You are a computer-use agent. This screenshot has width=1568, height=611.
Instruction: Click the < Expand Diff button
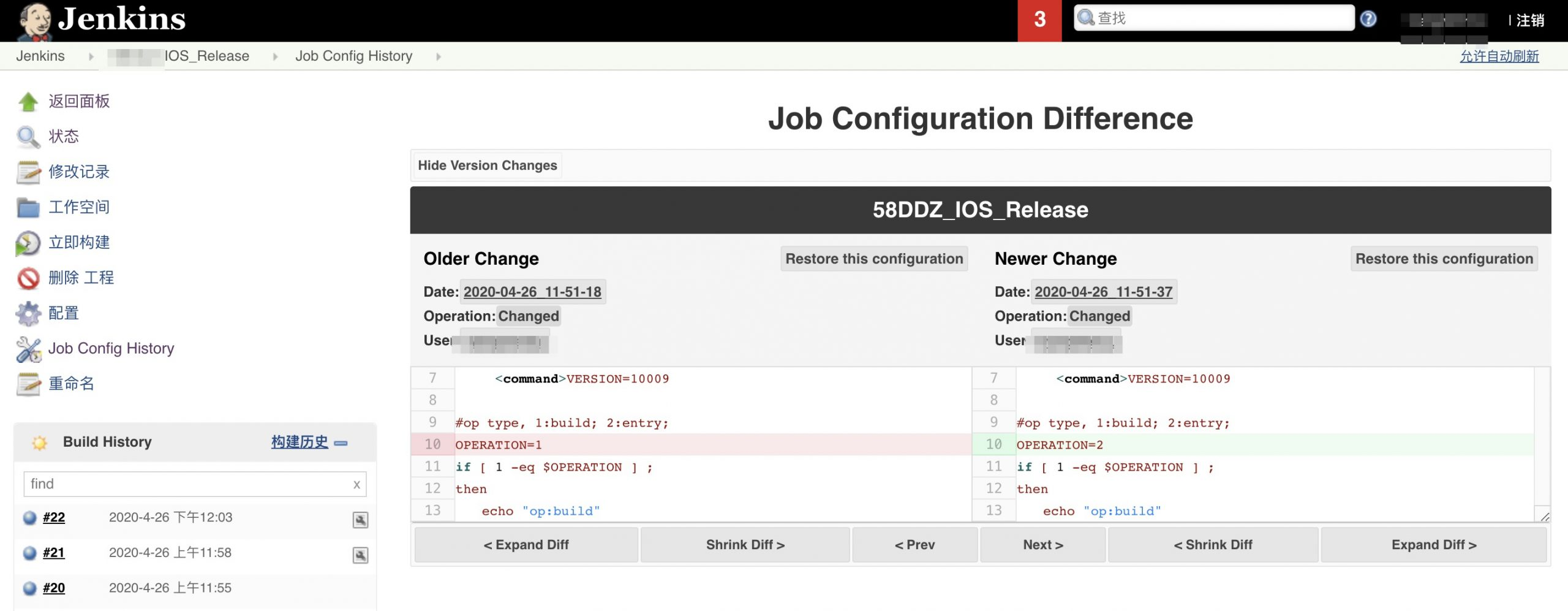pyautogui.click(x=526, y=545)
